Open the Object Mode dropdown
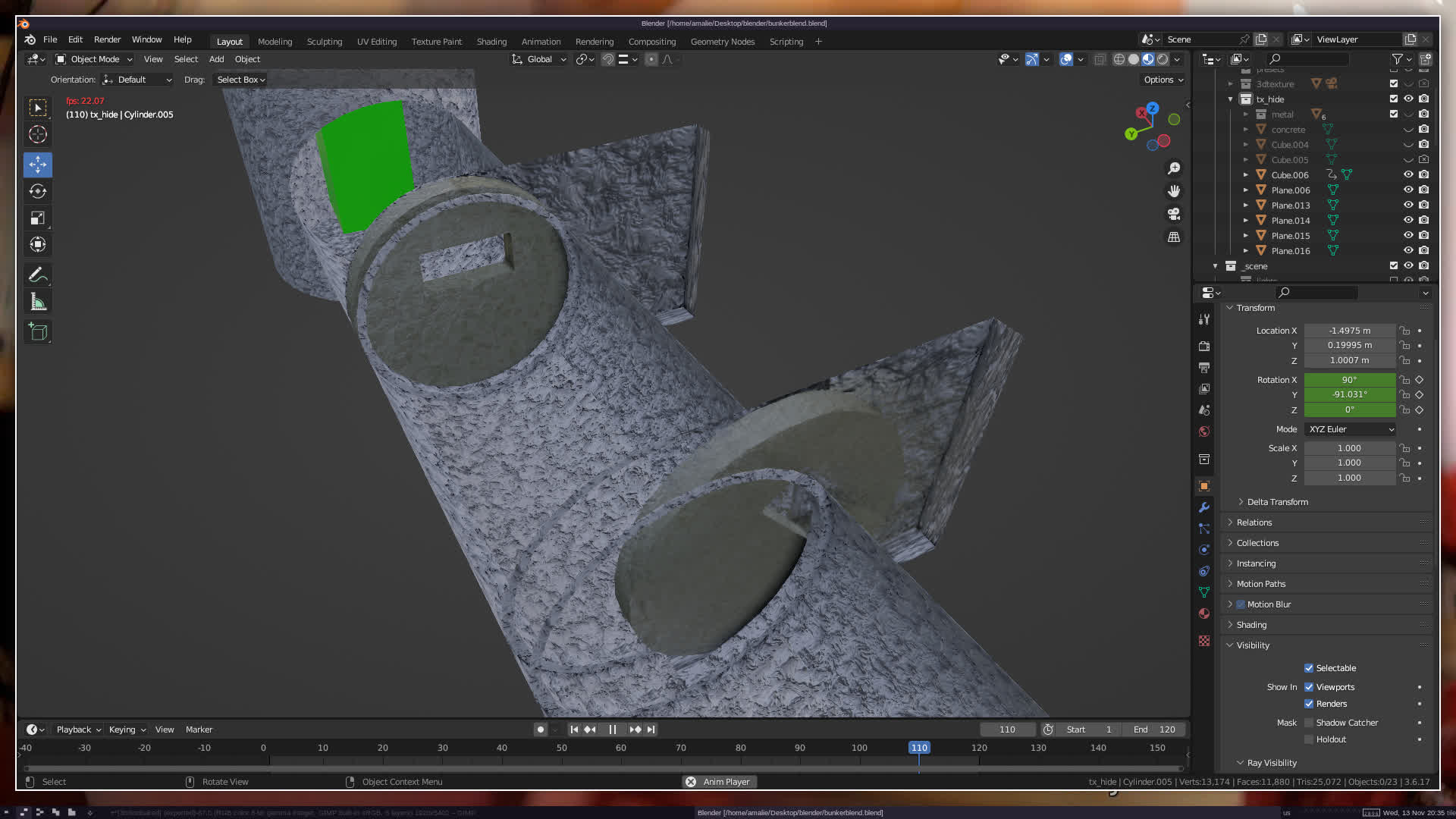The height and width of the screenshot is (819, 1456). pyautogui.click(x=94, y=59)
